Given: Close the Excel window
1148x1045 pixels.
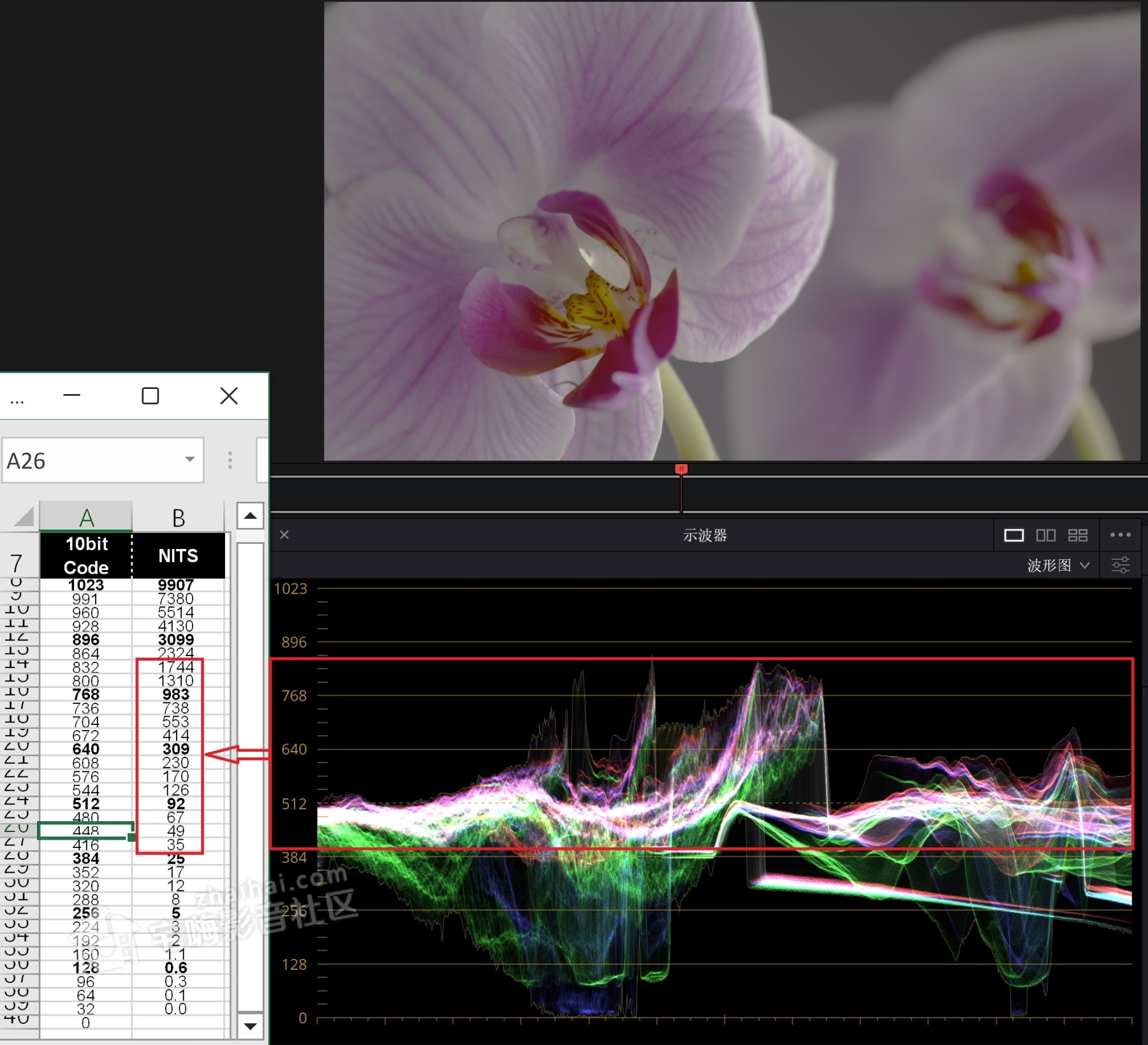Looking at the screenshot, I should coord(229,396).
